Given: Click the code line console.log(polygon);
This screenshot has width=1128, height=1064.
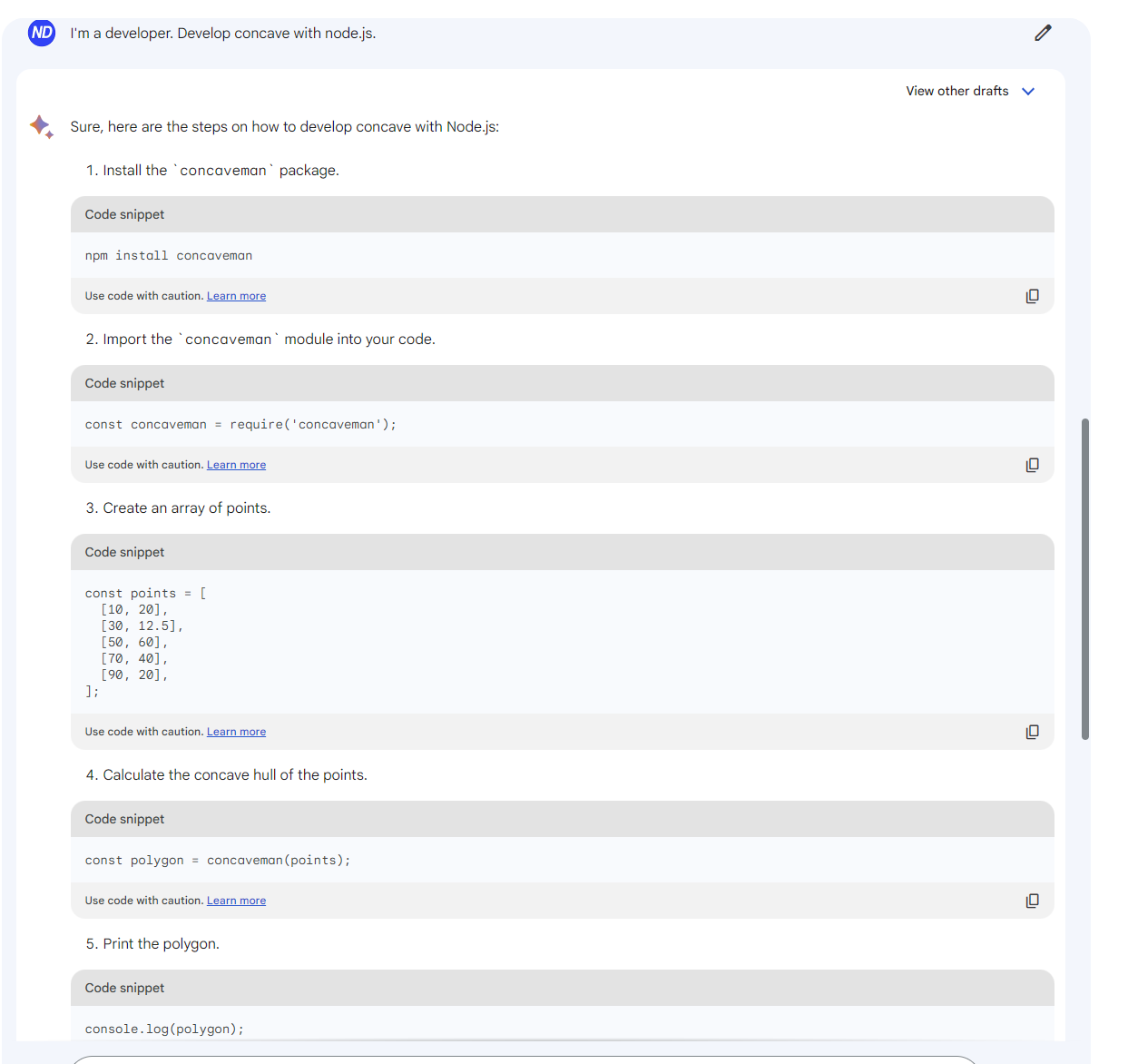Looking at the screenshot, I should point(164,1030).
